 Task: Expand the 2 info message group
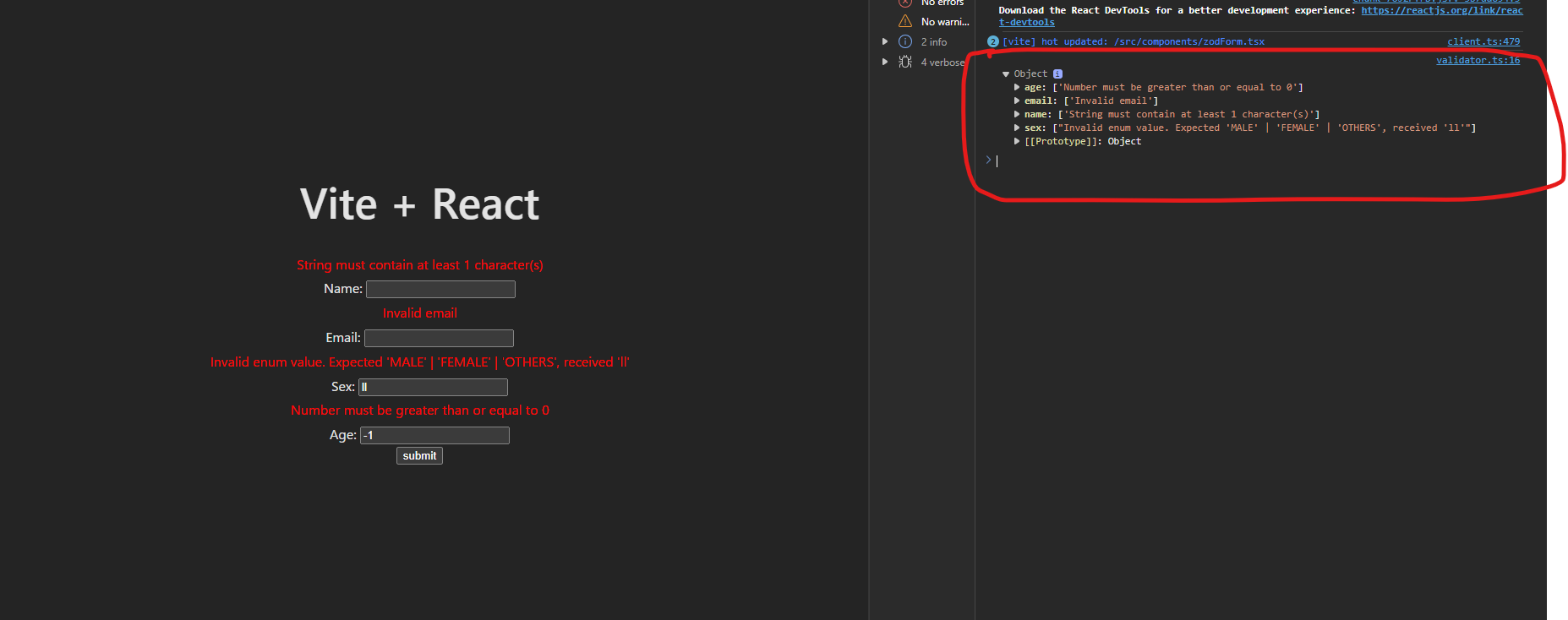point(885,41)
